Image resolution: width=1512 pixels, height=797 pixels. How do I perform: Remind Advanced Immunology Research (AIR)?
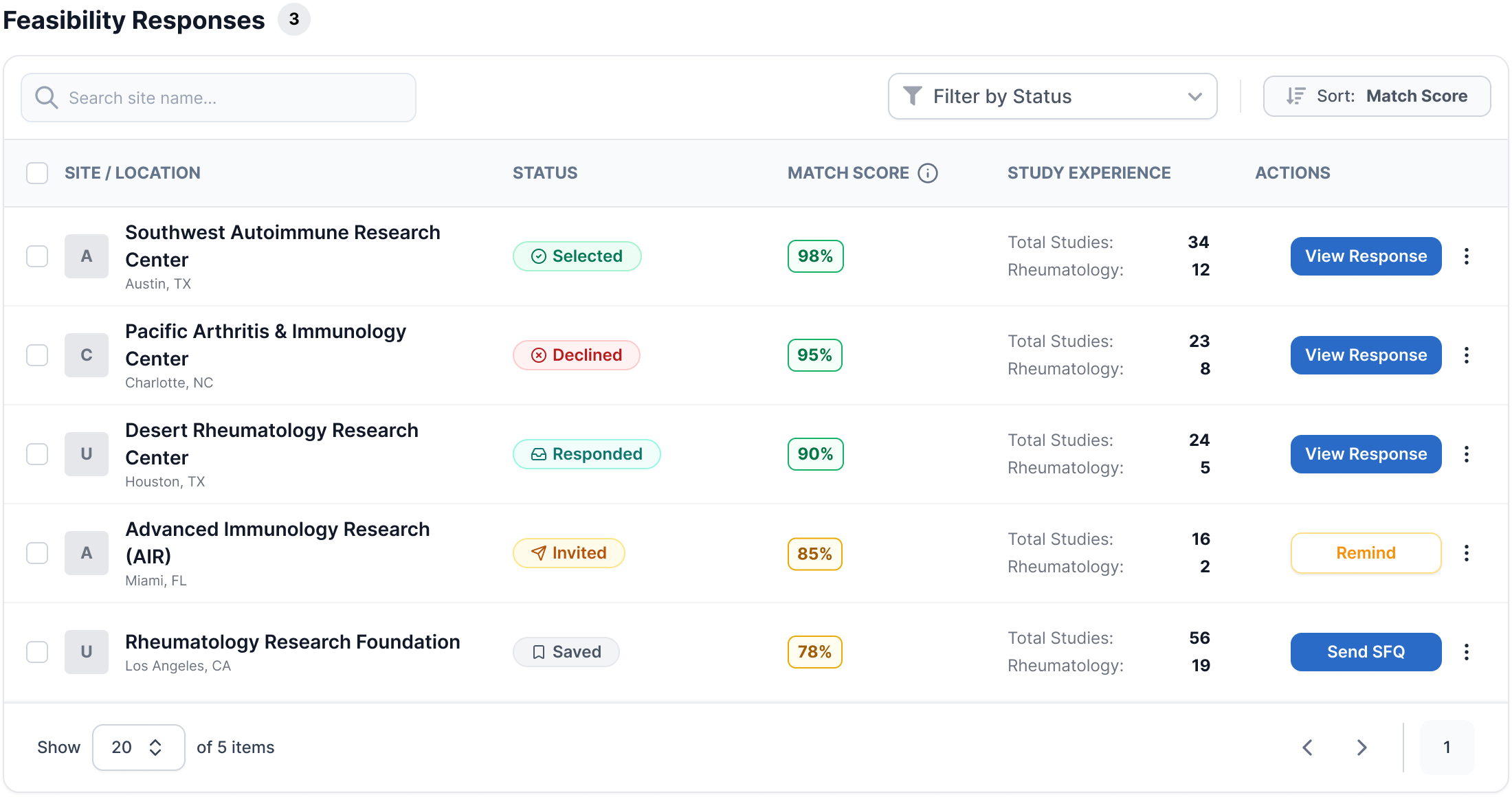tap(1366, 553)
